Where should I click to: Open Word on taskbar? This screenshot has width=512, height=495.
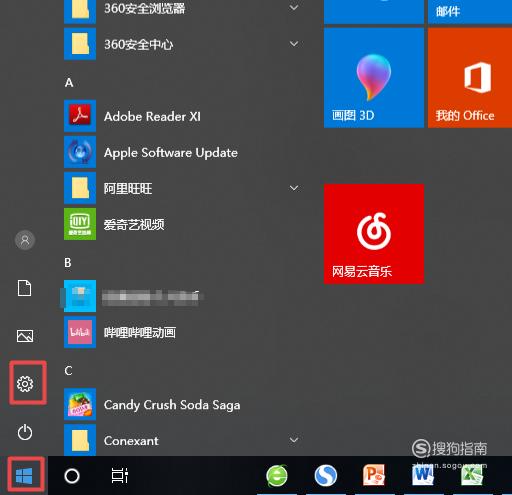(423, 476)
